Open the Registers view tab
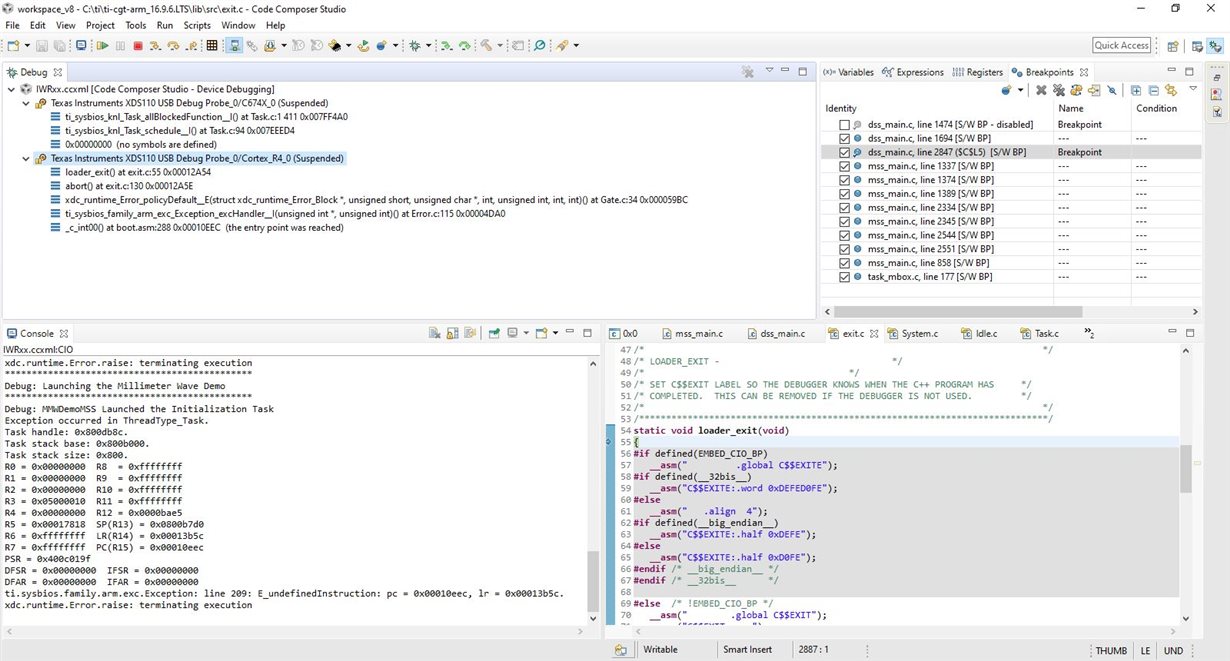 [978, 72]
